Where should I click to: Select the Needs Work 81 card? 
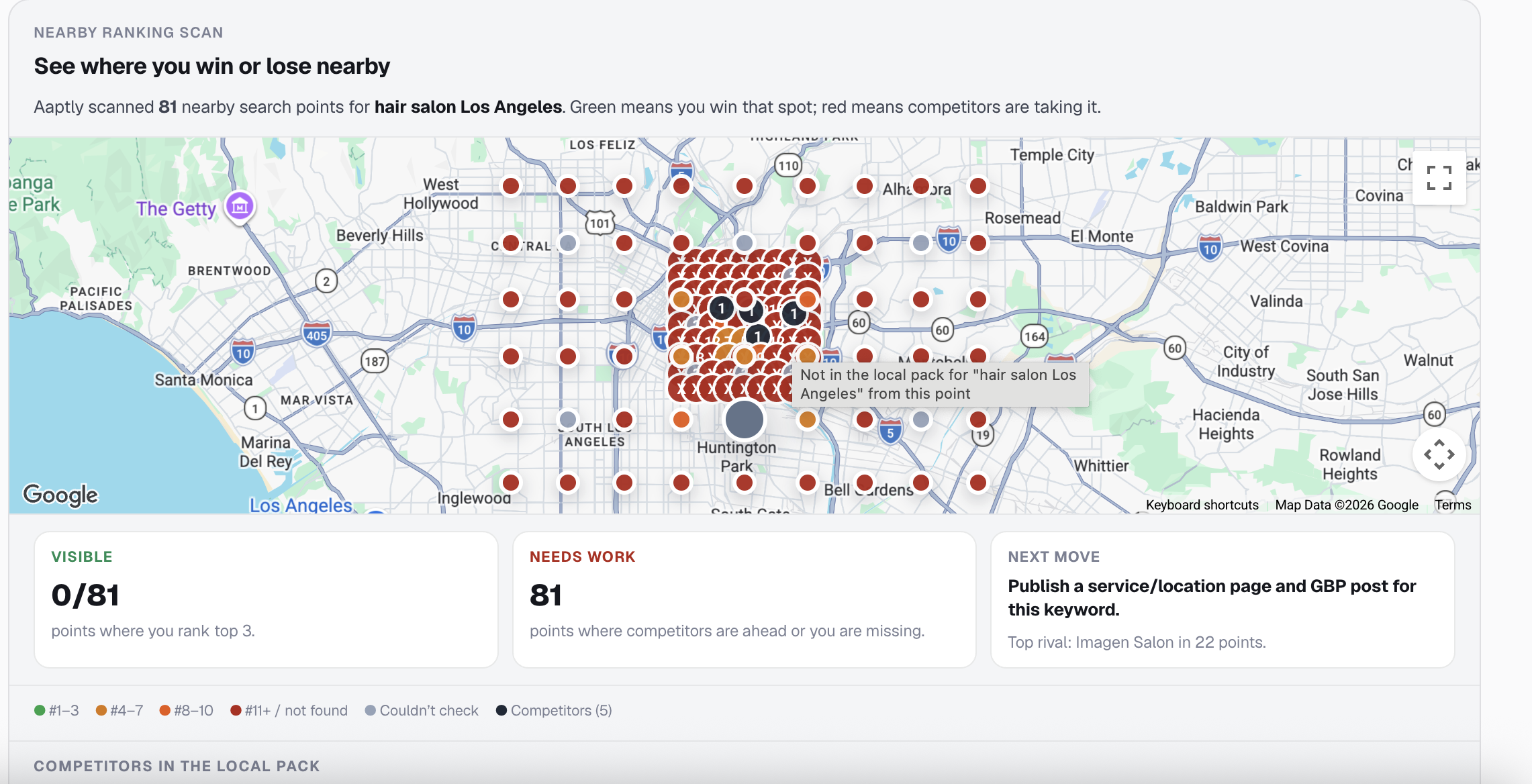pyautogui.click(x=744, y=599)
